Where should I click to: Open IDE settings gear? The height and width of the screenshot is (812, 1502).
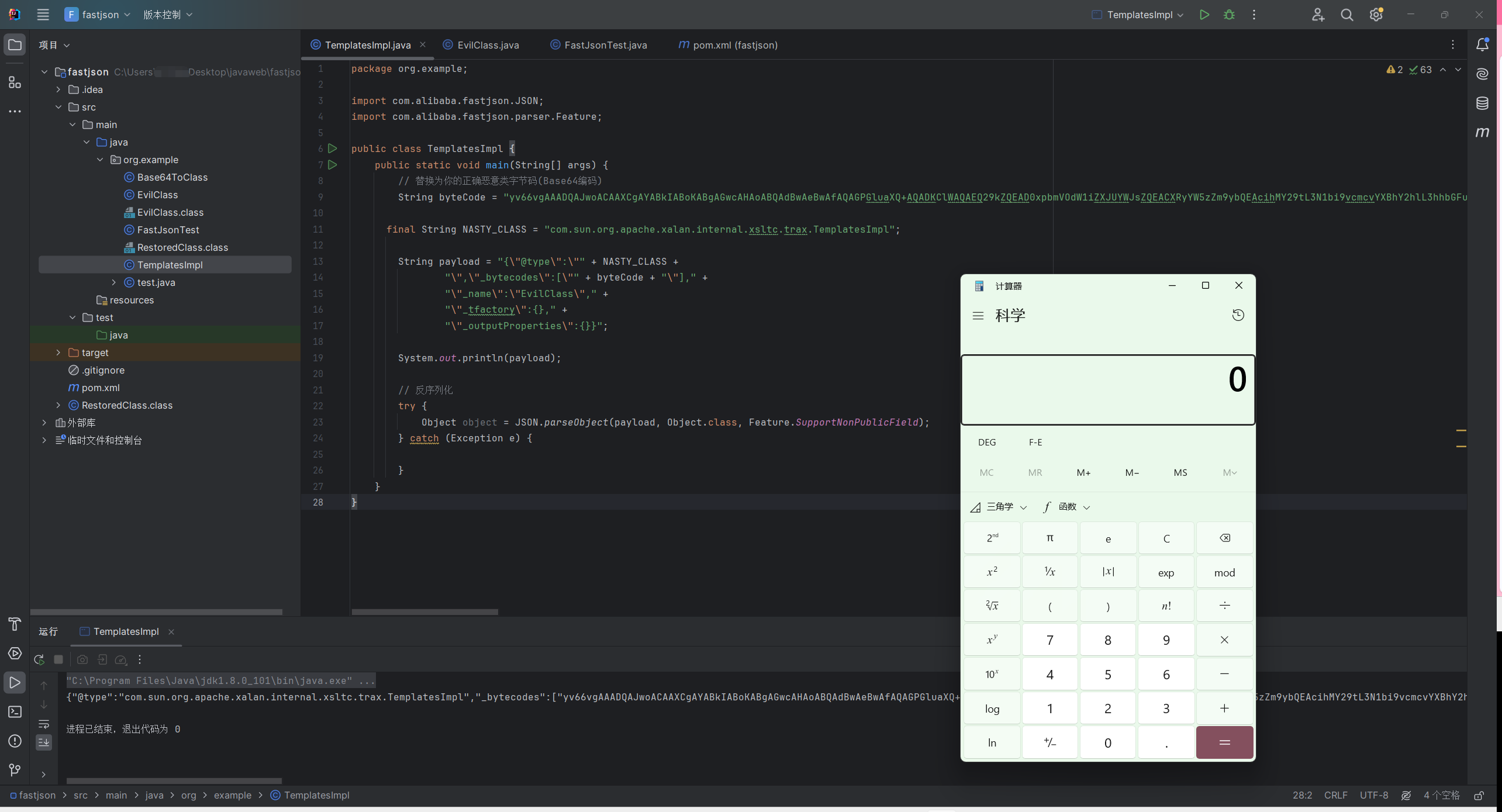click(1376, 15)
